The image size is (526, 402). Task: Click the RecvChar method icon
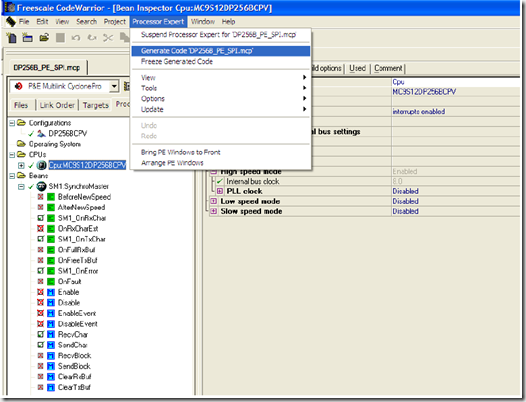pos(51,334)
